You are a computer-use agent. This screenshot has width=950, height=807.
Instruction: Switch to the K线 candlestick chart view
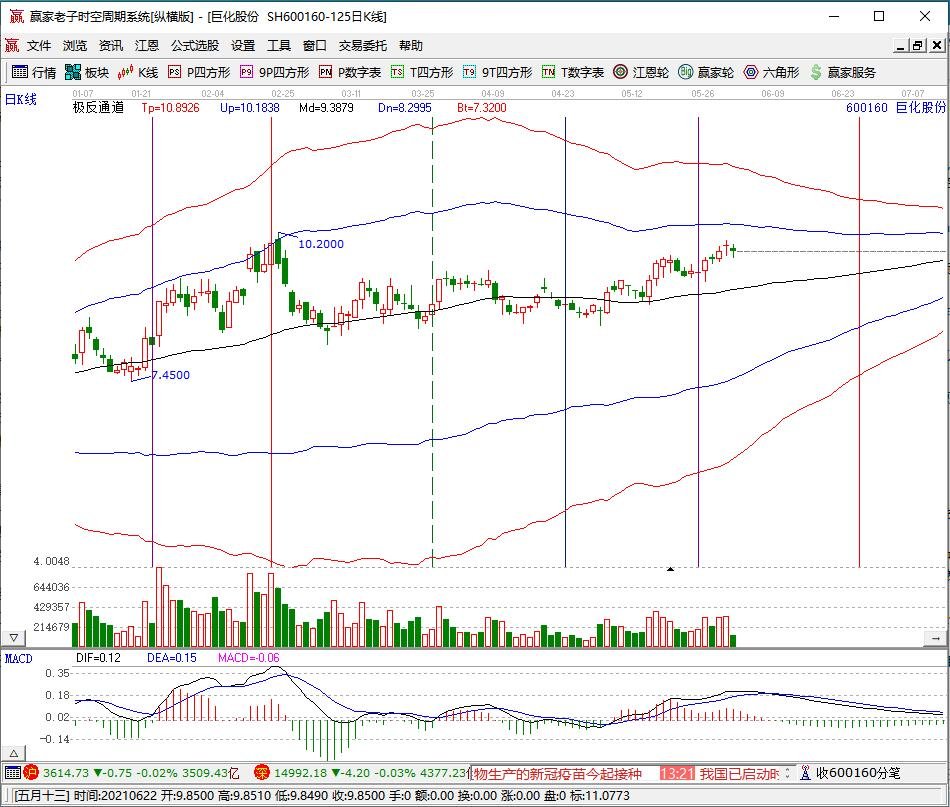pyautogui.click(x=138, y=72)
